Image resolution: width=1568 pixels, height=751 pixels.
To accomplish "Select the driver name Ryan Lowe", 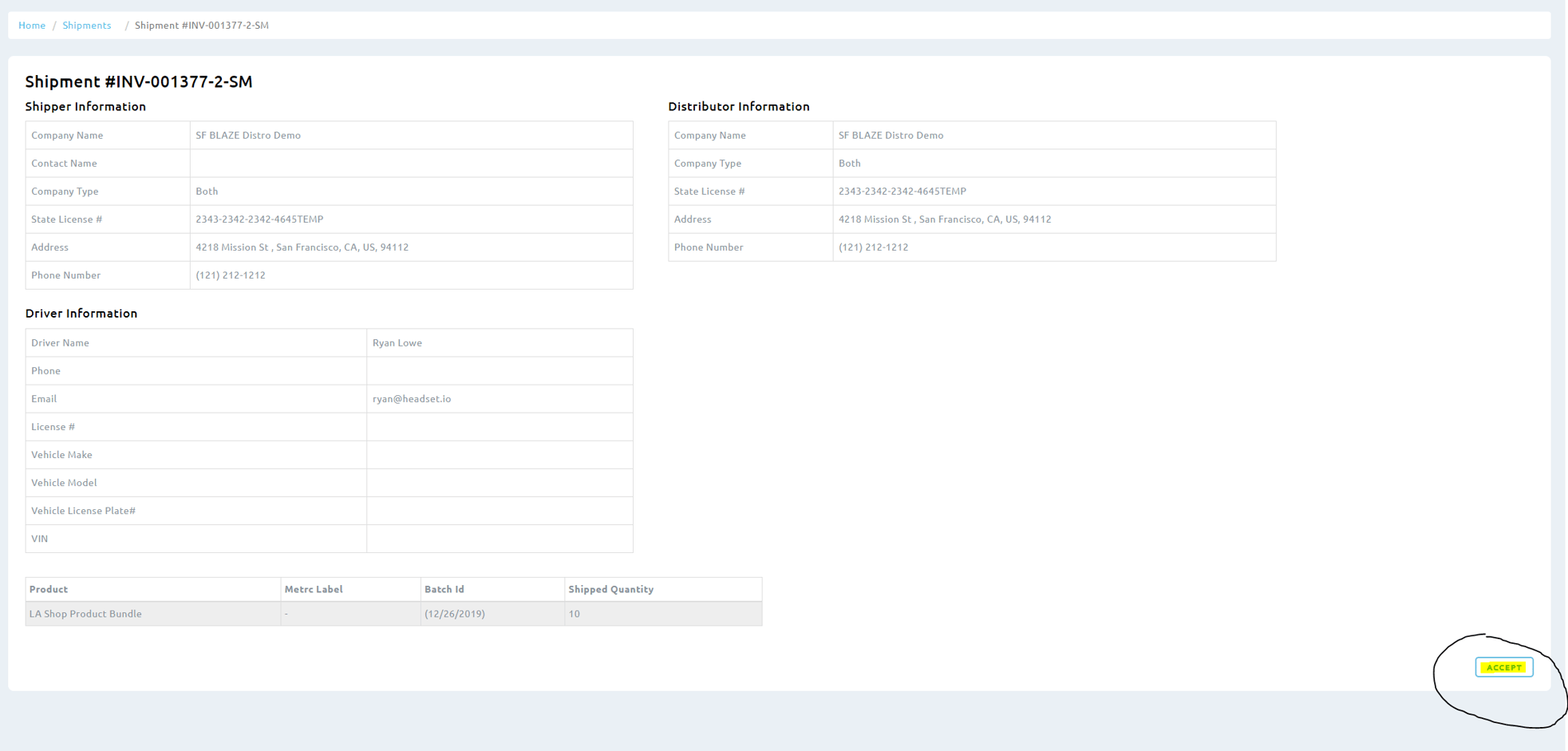I will tap(397, 343).
